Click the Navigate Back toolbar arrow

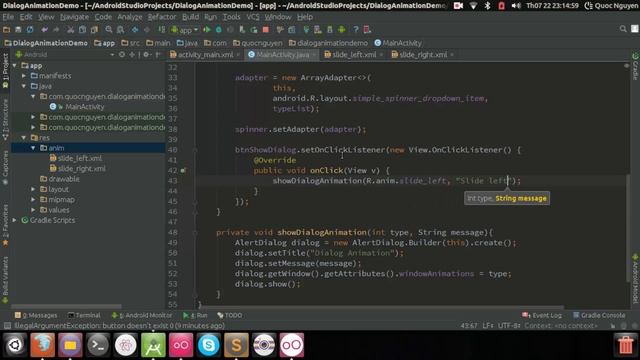135,29
